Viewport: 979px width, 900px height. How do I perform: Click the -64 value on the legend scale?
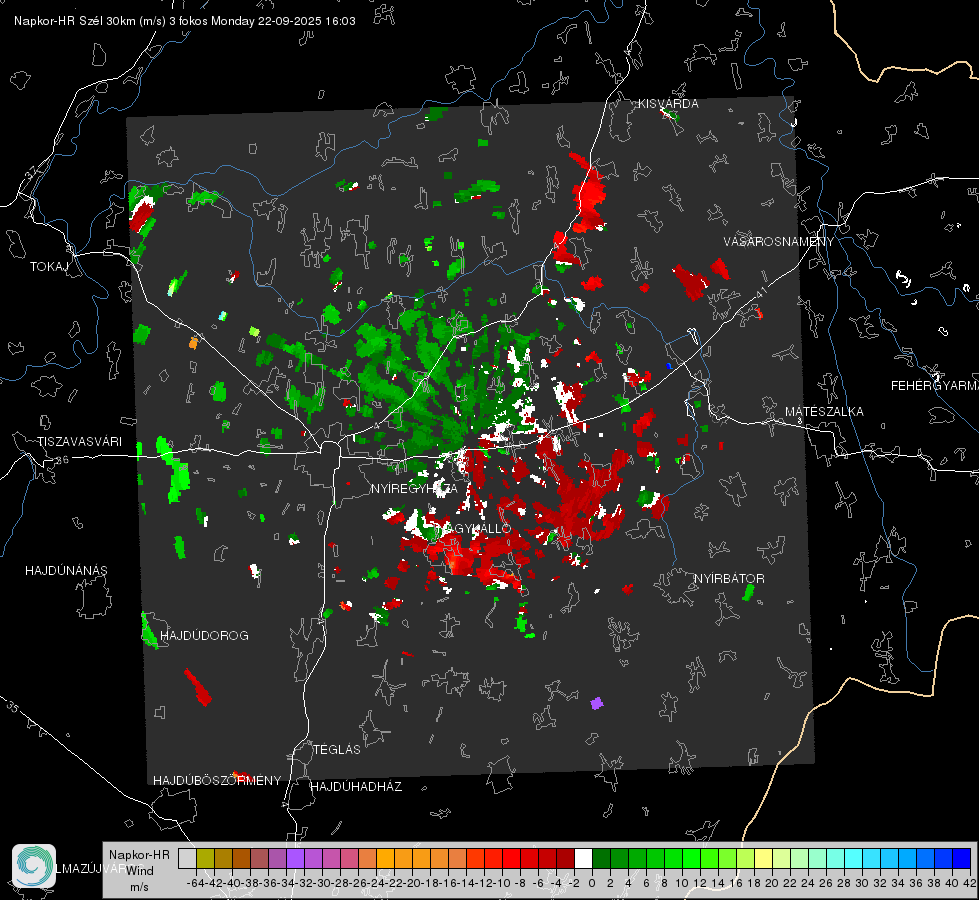196,883
